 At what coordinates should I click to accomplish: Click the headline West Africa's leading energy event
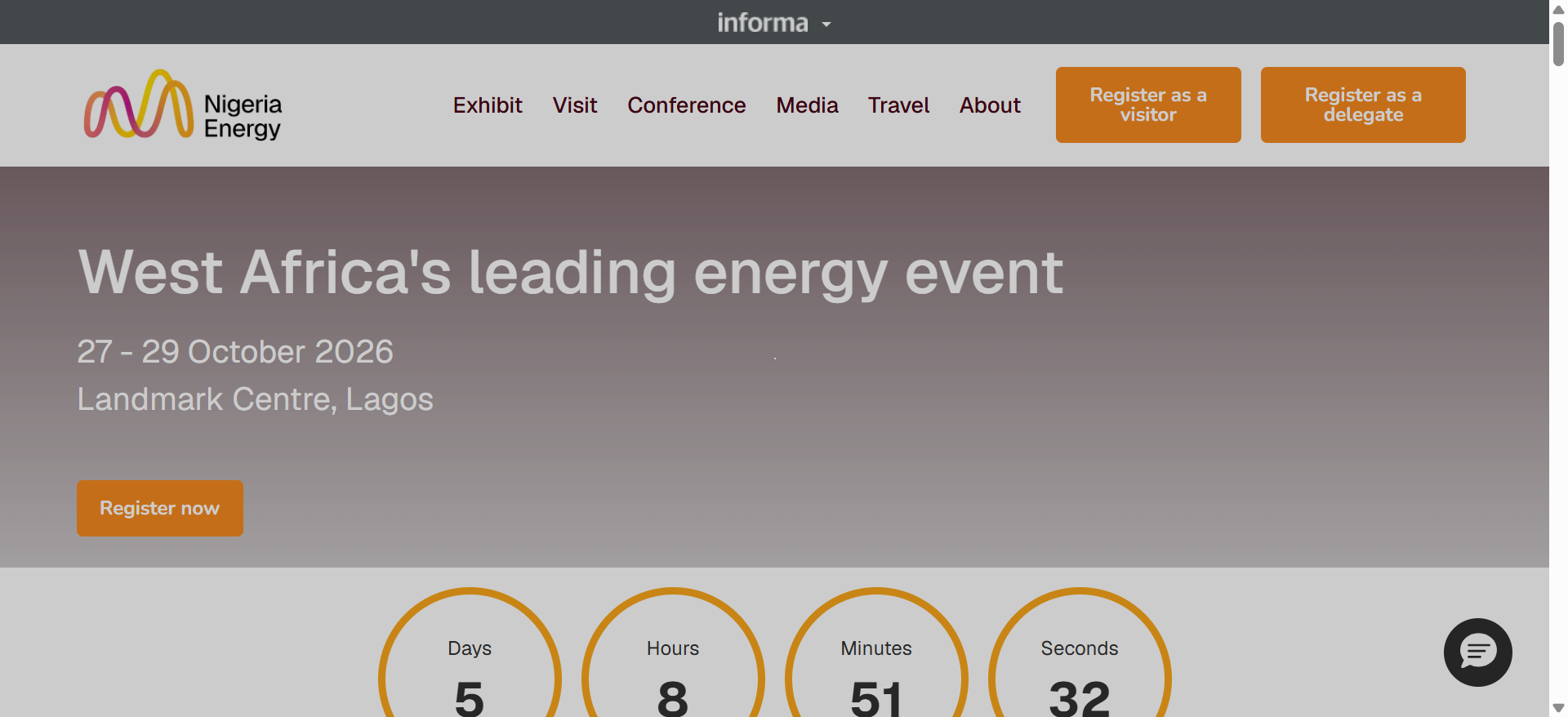pos(571,273)
